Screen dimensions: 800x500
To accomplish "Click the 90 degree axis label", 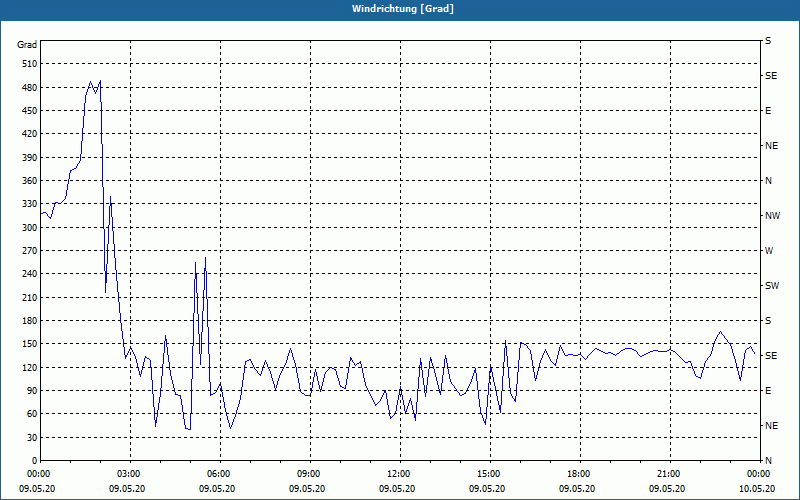I will coord(32,391).
